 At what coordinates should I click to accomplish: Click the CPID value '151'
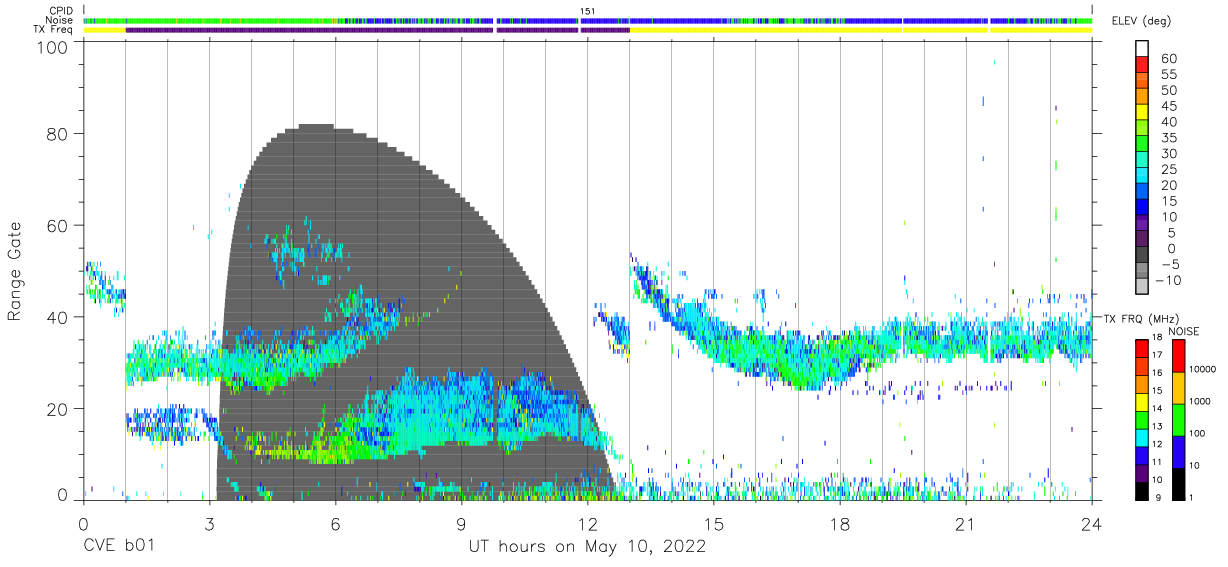pos(588,11)
